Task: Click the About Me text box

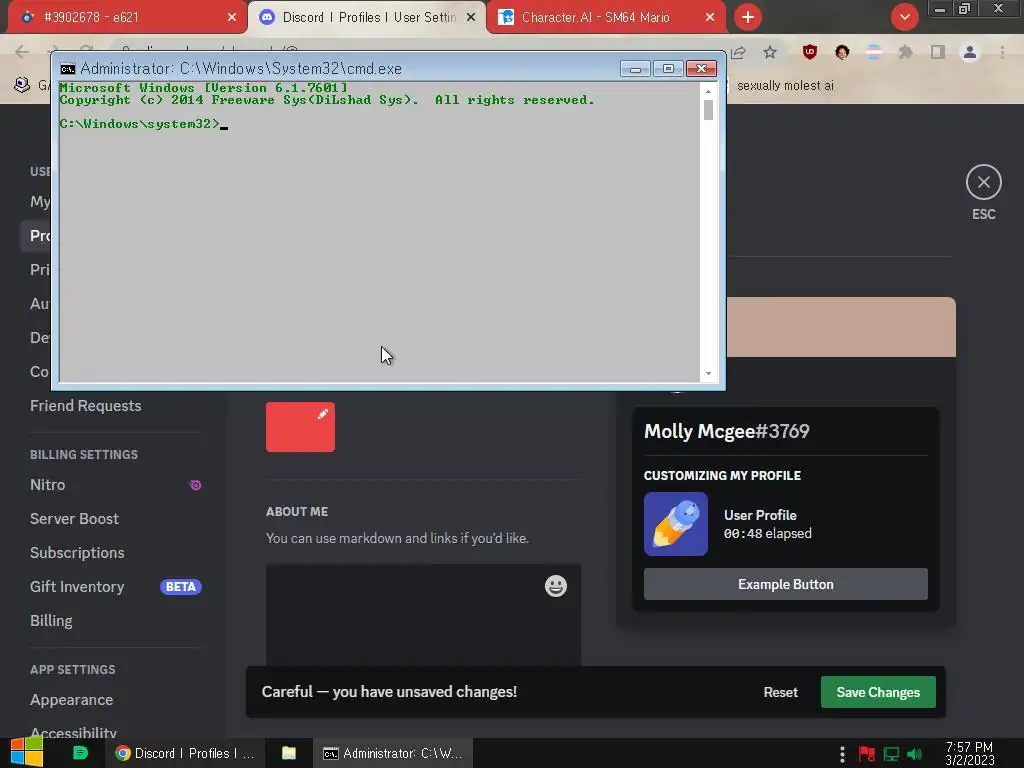Action: pos(423,615)
